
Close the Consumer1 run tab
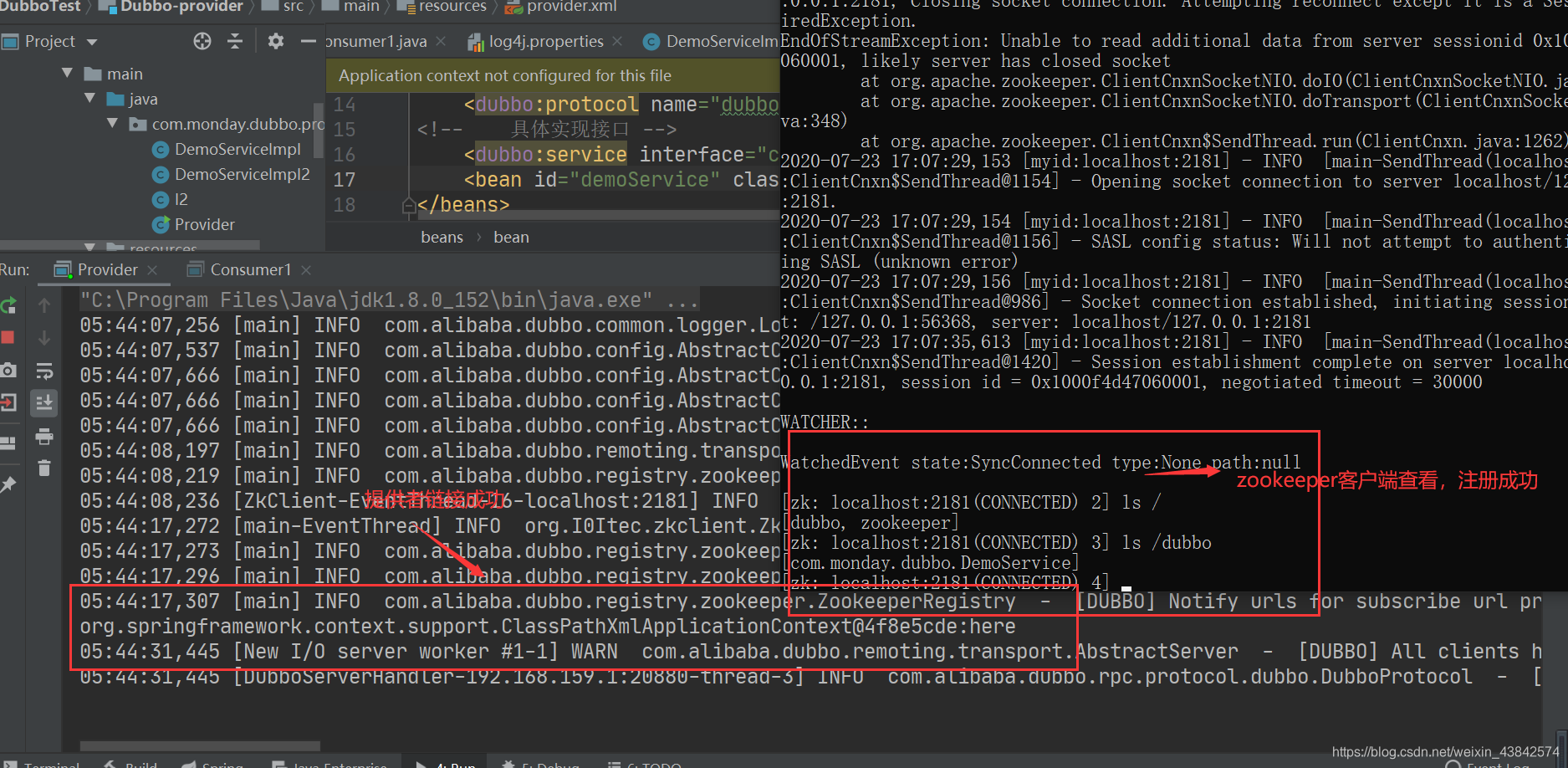[x=306, y=270]
